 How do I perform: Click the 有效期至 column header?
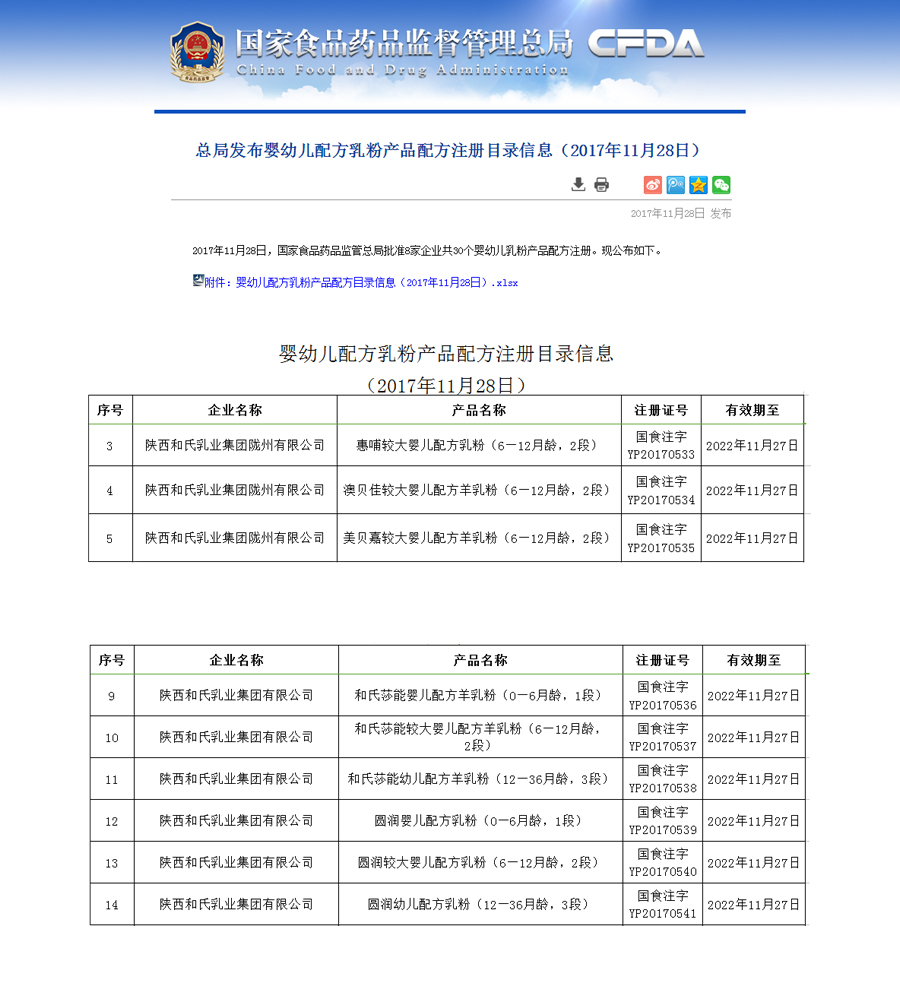click(x=752, y=409)
